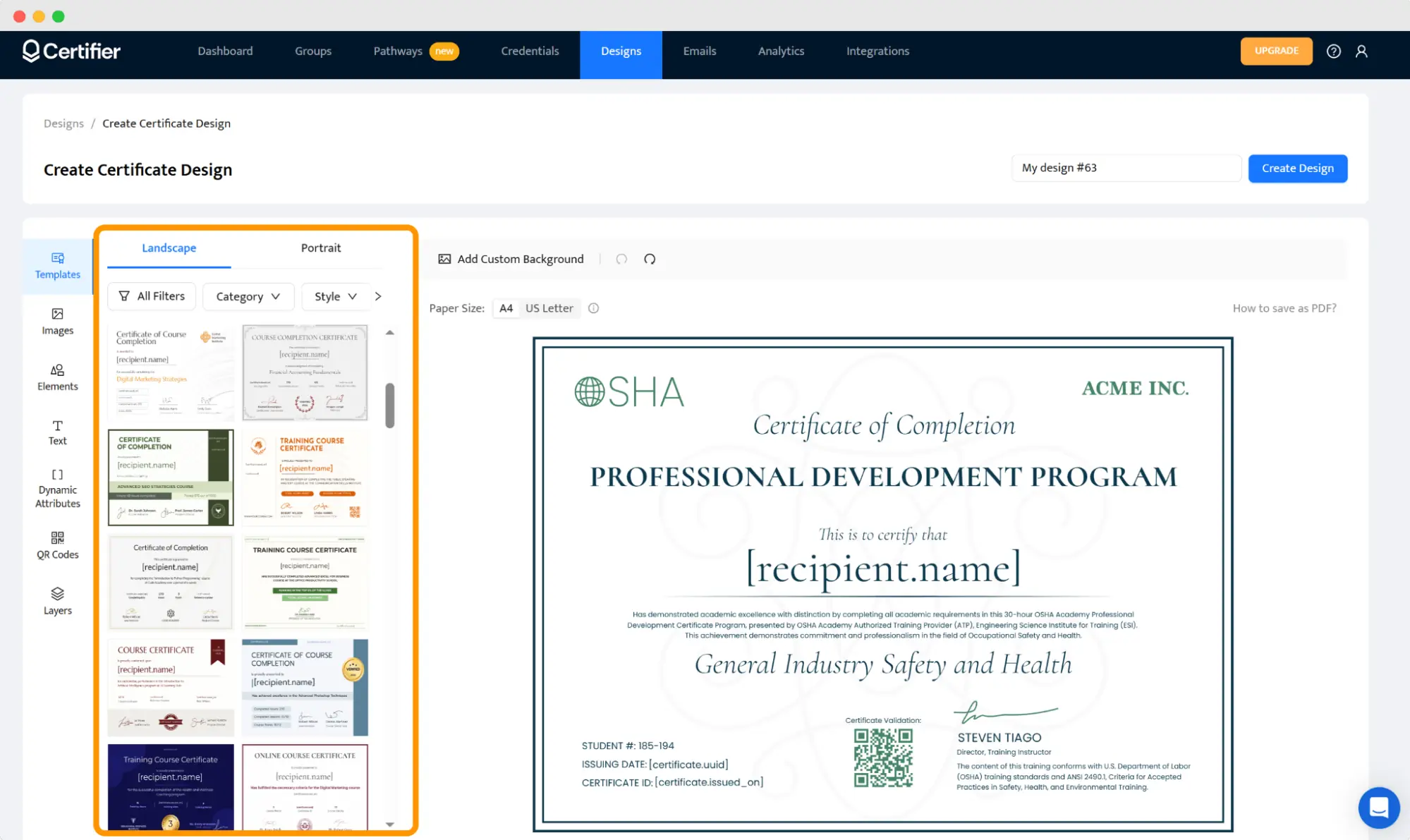Select the Certificate of Completion script title
The height and width of the screenshot is (840, 1410).
(883, 426)
